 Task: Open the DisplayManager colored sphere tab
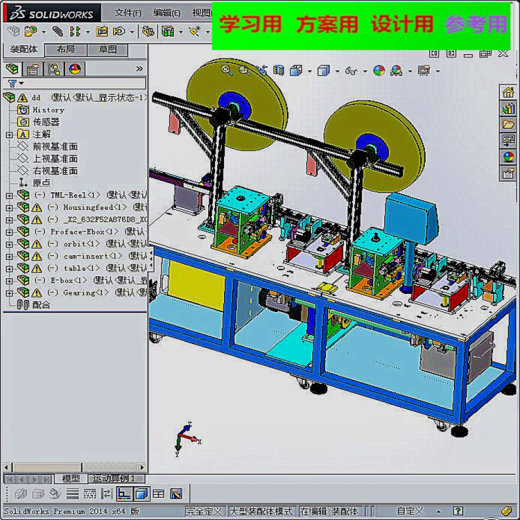(75, 69)
